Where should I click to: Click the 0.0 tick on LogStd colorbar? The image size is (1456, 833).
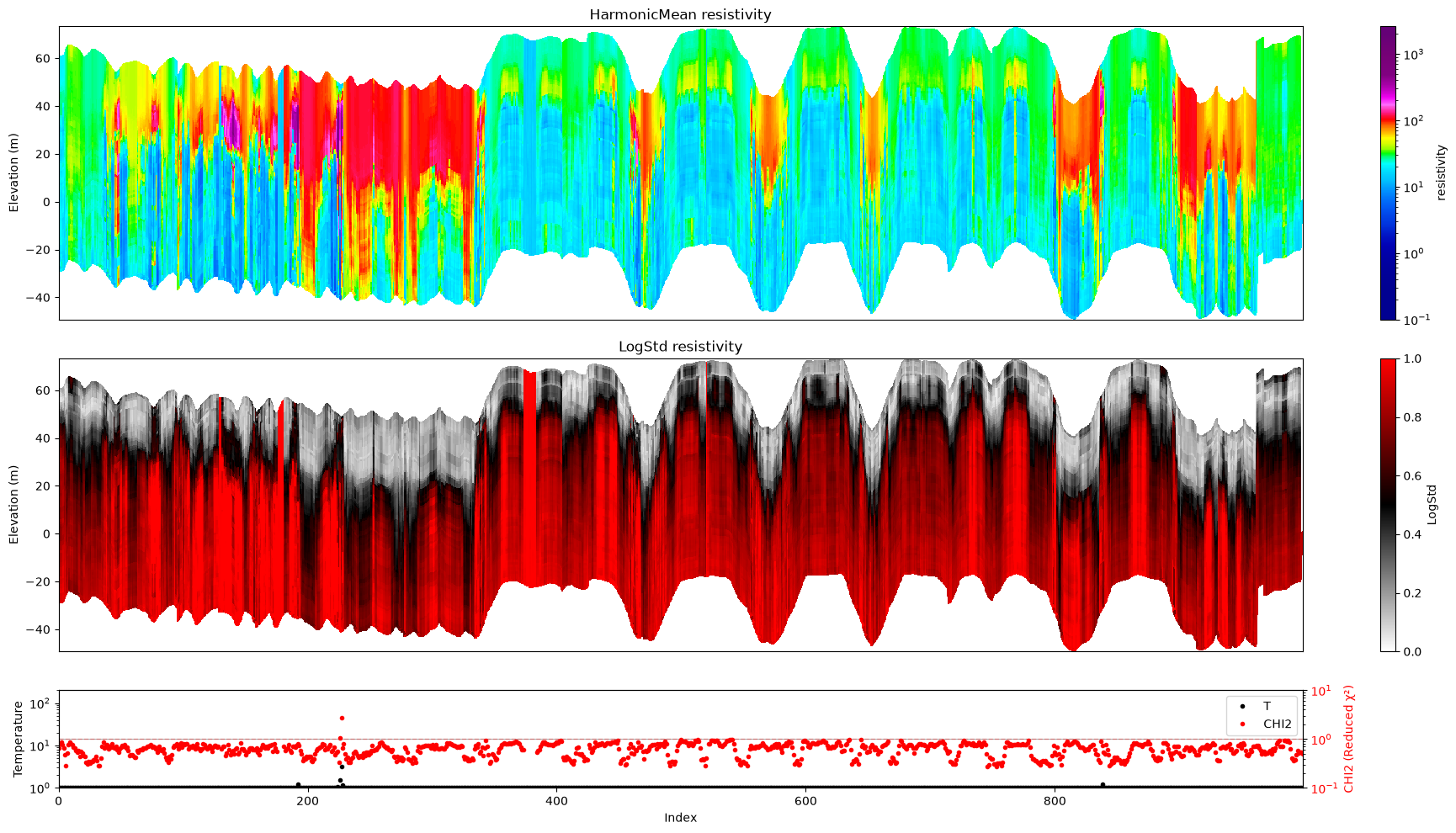(1411, 651)
